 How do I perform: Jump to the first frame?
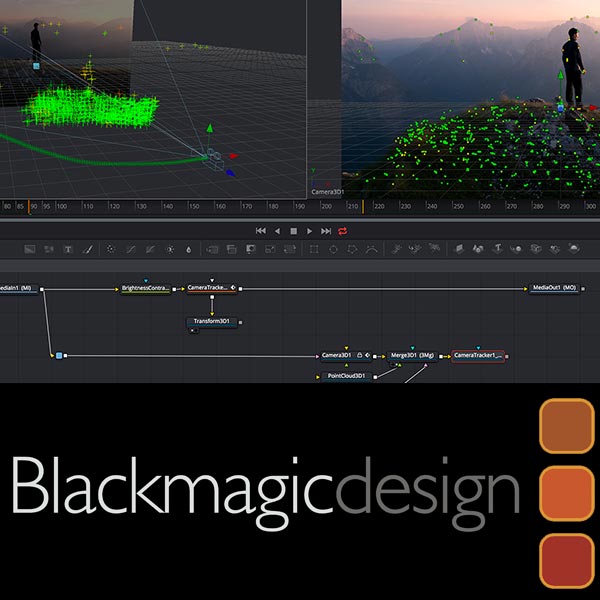[261, 231]
